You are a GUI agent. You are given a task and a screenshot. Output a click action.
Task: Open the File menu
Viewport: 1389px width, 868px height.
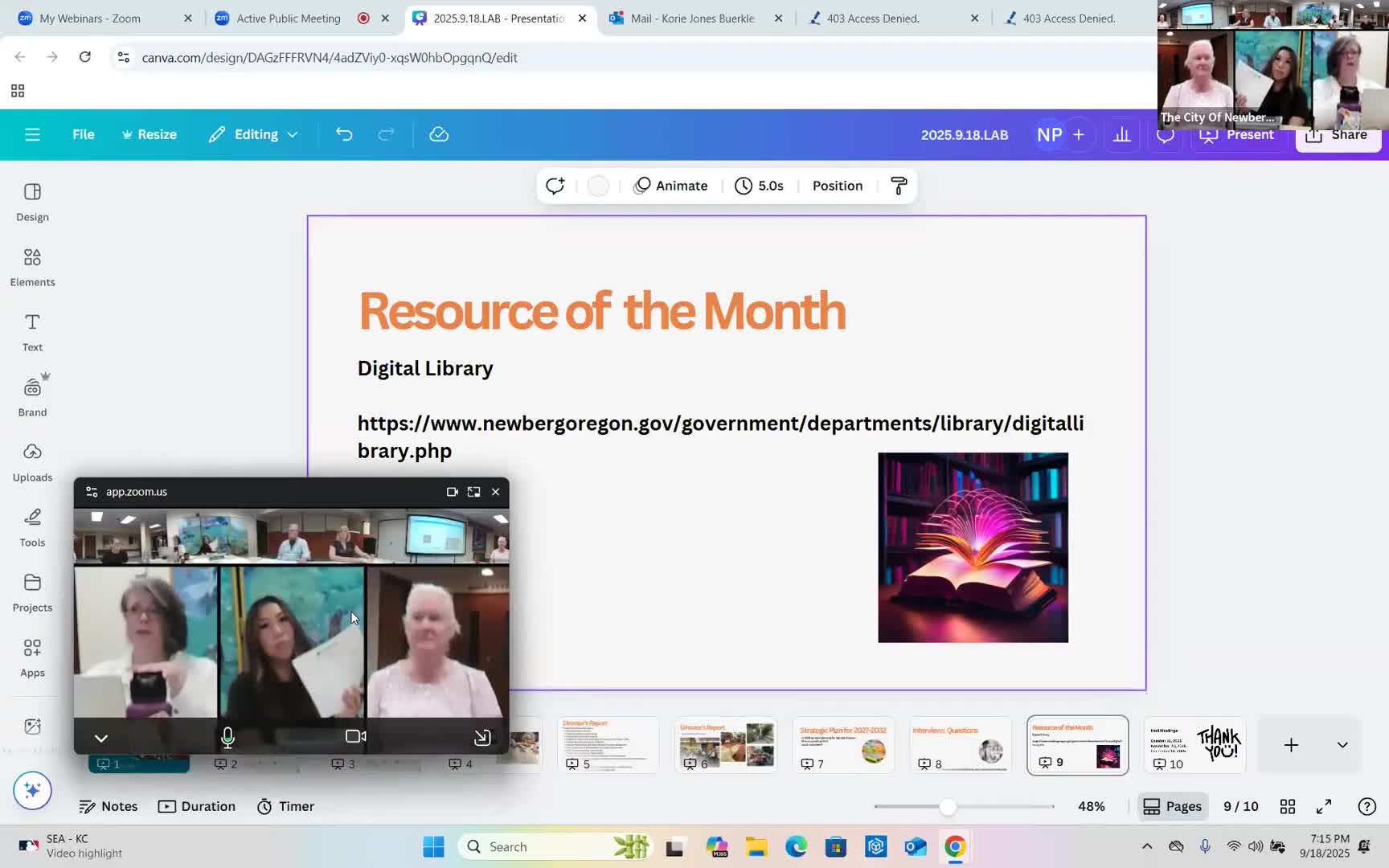point(83,134)
